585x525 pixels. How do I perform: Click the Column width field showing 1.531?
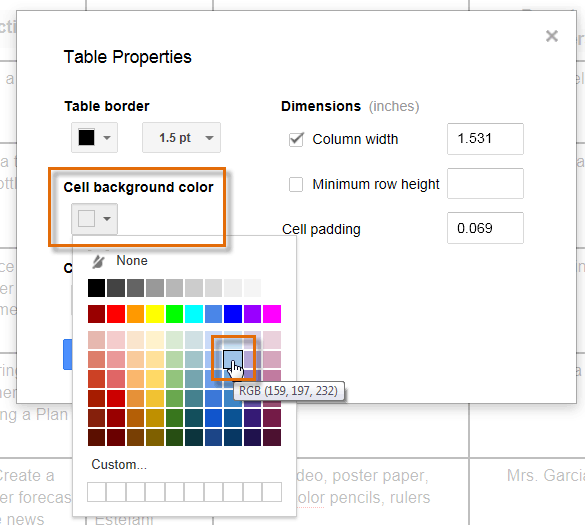pos(485,139)
